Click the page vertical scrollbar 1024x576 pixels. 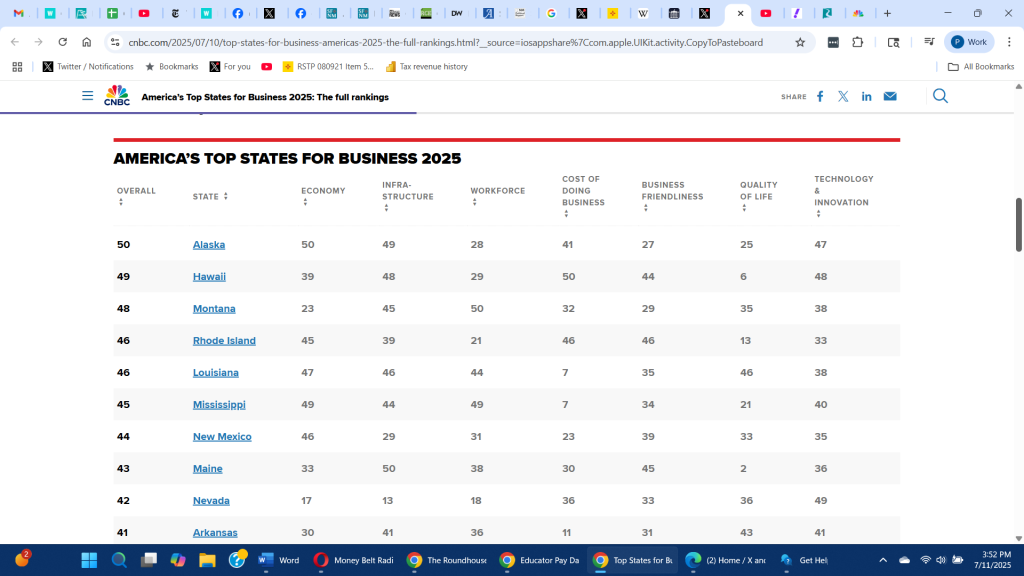pos(1019,225)
